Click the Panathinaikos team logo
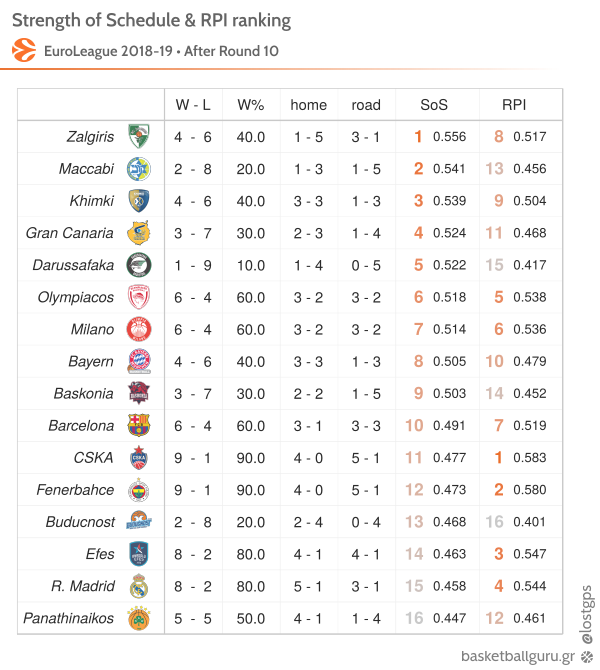The image size is (600, 670). (x=139, y=618)
